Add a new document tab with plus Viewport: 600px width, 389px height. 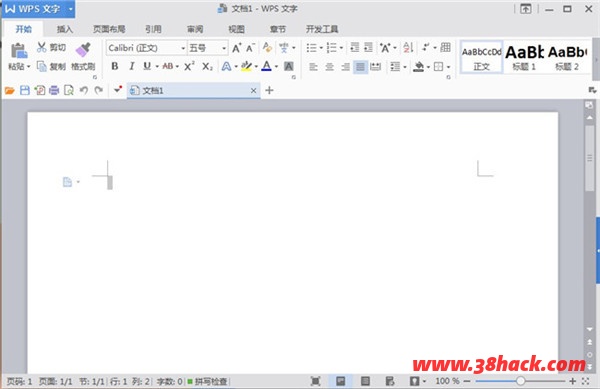click(269, 90)
